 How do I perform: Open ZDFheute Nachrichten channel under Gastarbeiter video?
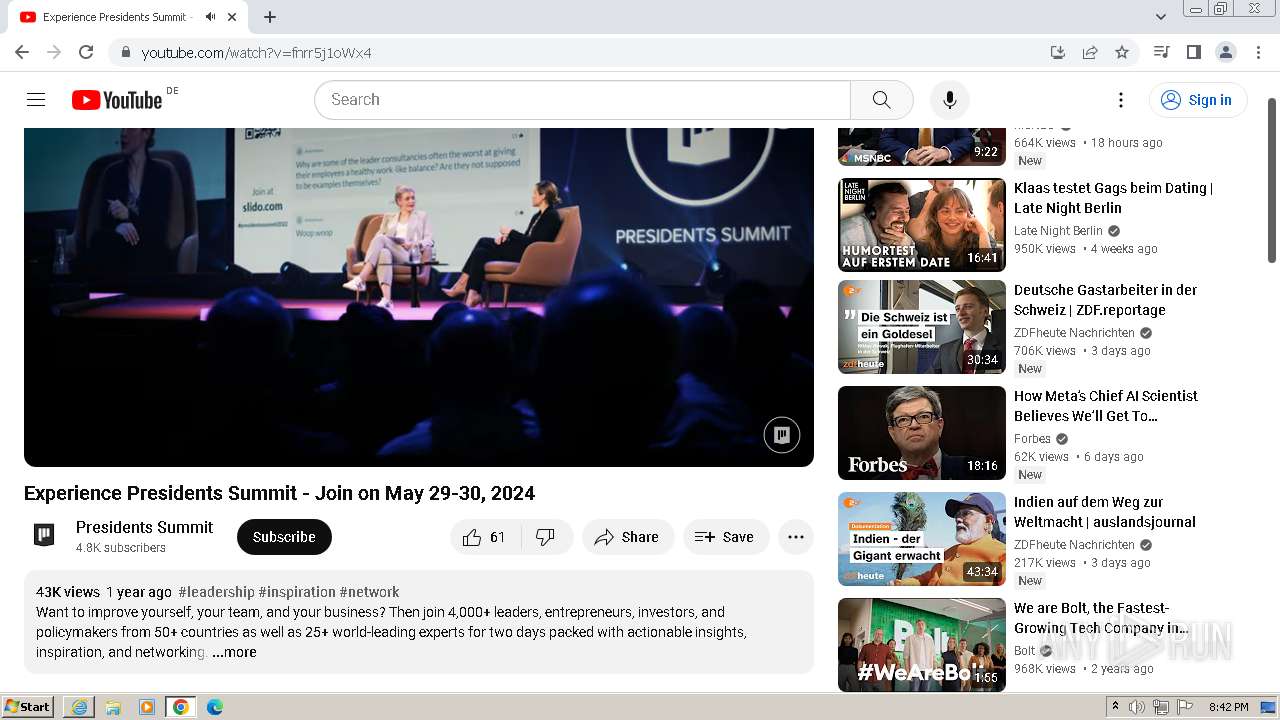pyautogui.click(x=1074, y=333)
